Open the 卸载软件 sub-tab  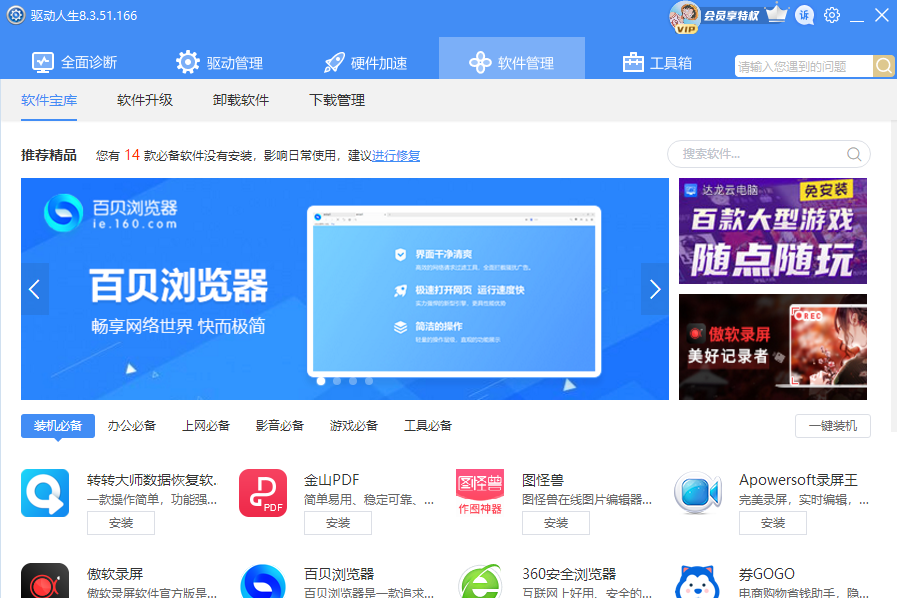(241, 100)
